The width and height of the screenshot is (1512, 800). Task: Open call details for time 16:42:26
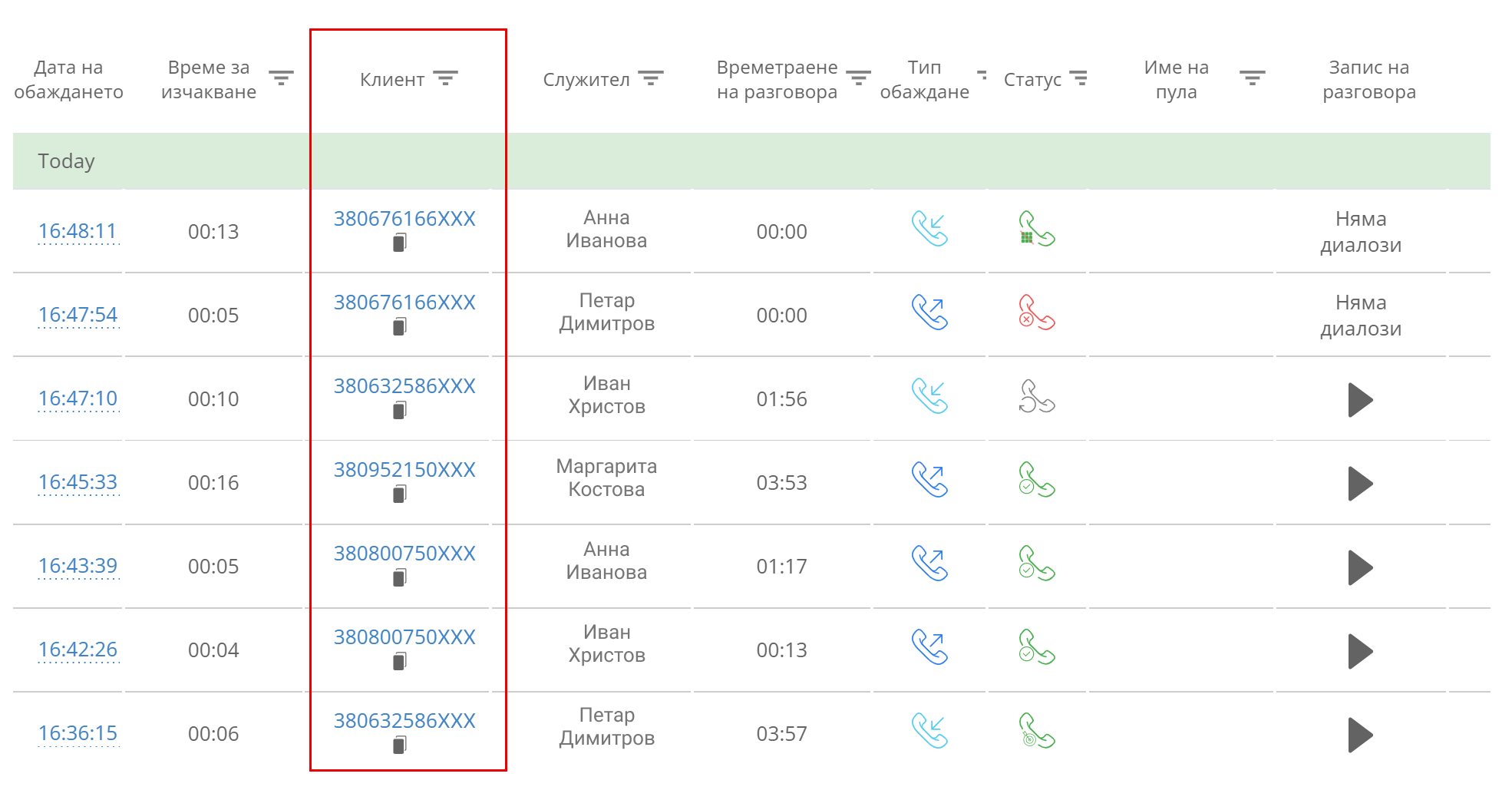[78, 650]
